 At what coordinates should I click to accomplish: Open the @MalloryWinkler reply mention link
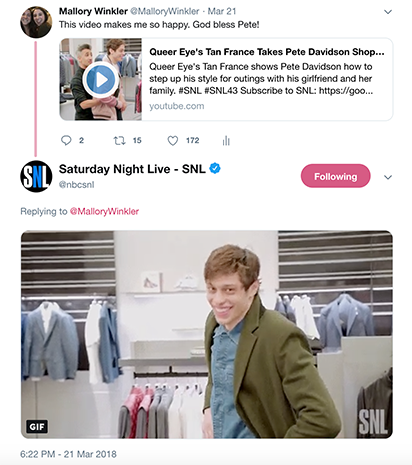[104, 211]
